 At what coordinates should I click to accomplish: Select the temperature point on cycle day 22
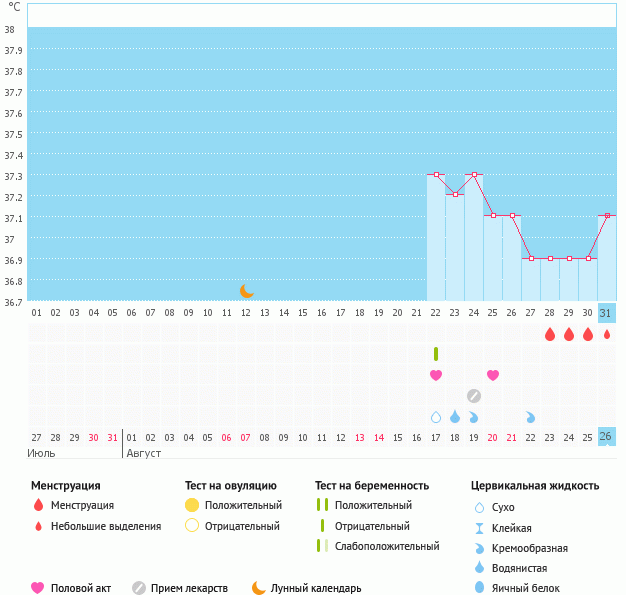(436, 175)
